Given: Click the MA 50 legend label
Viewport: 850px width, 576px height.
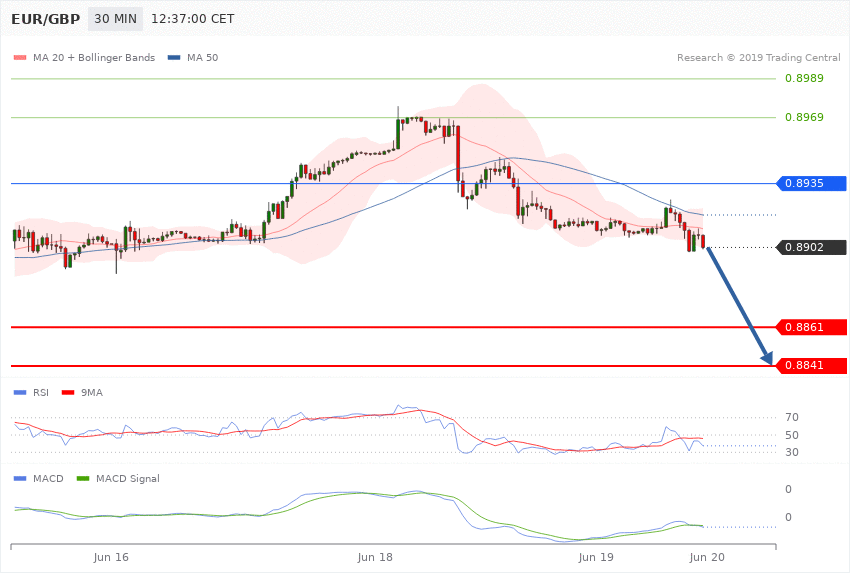Looking at the screenshot, I should 202,57.
